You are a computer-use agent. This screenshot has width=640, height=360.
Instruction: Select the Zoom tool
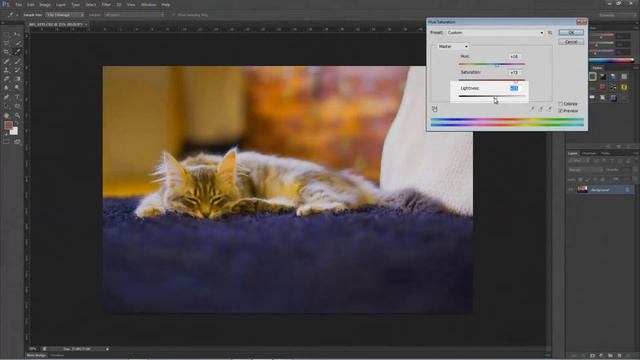click(x=17, y=116)
